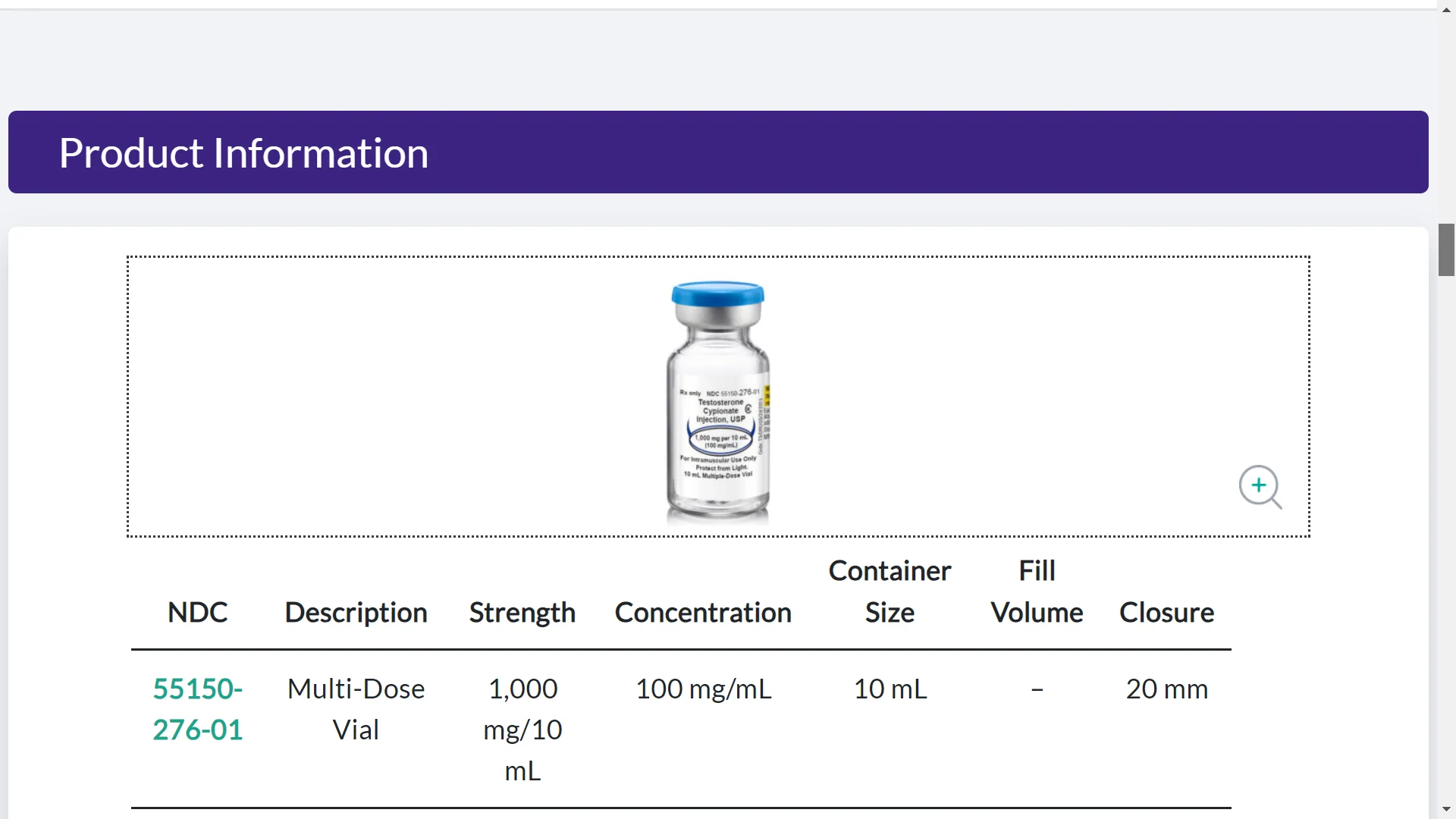The image size is (1456, 819).
Task: Click the Product Information header banner
Action: click(x=718, y=152)
